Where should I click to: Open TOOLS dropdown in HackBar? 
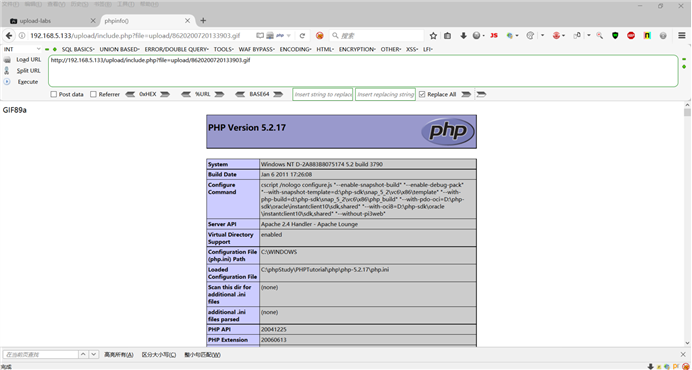pyautogui.click(x=224, y=49)
